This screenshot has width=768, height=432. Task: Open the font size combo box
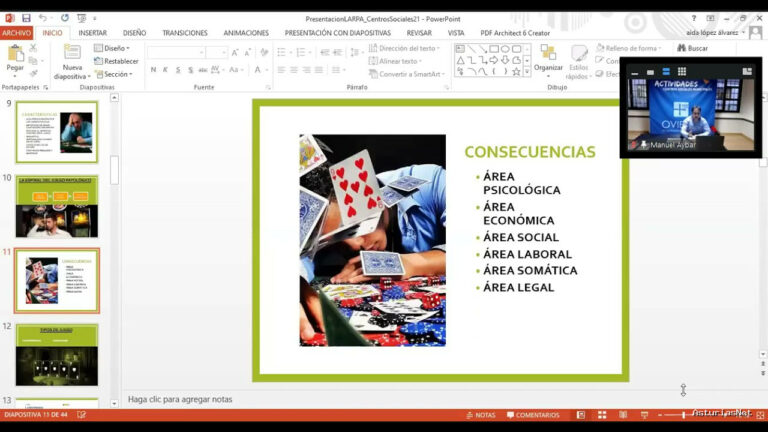click(x=217, y=52)
